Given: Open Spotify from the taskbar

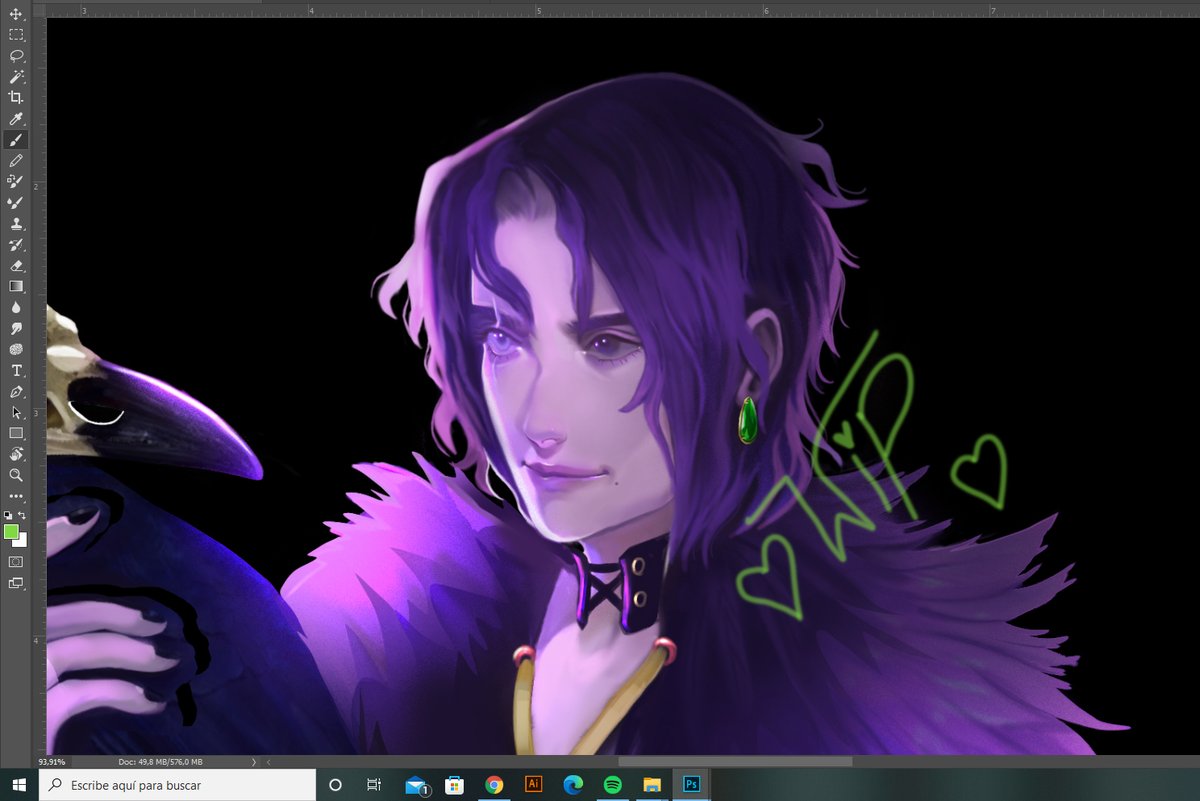Looking at the screenshot, I should click(x=612, y=785).
